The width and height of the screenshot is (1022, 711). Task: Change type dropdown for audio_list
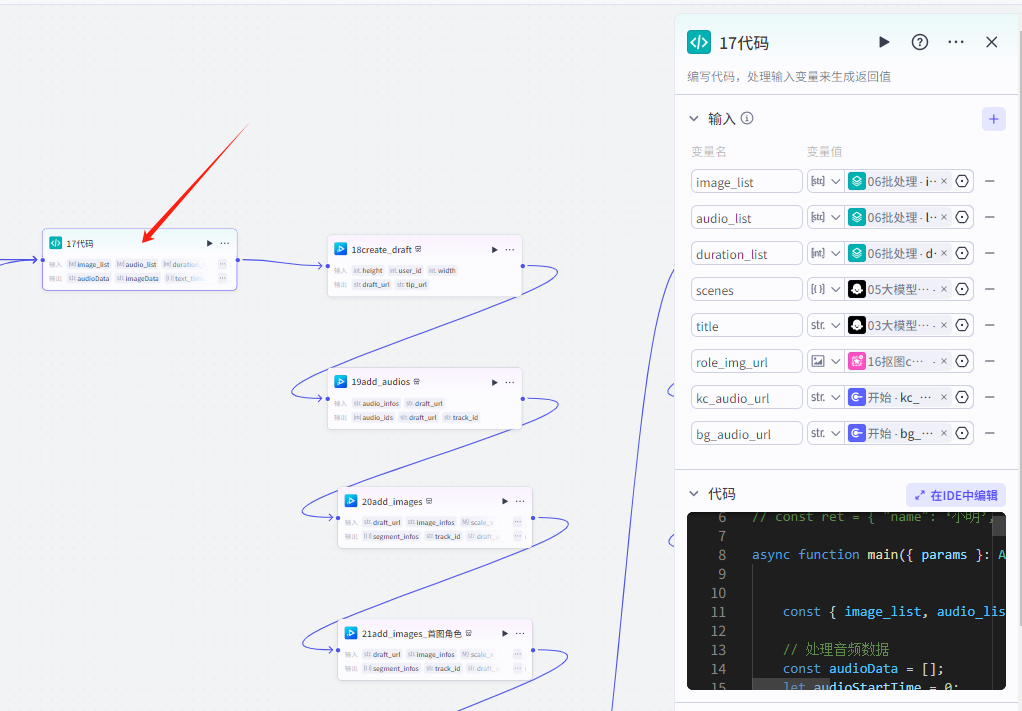(824, 218)
